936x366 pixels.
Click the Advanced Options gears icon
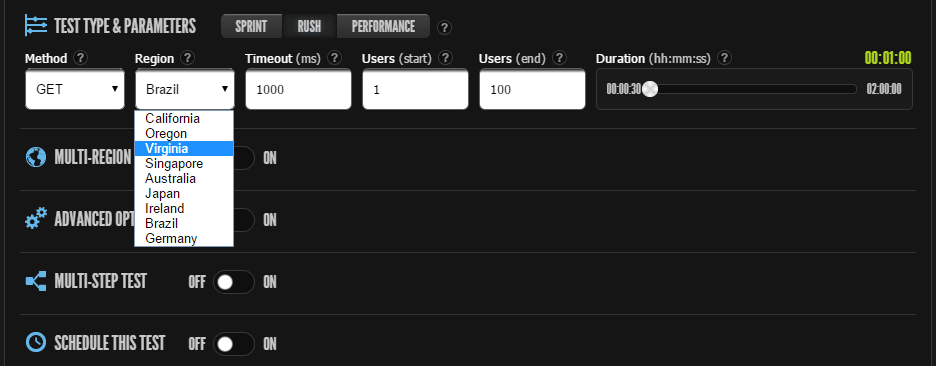coord(36,220)
